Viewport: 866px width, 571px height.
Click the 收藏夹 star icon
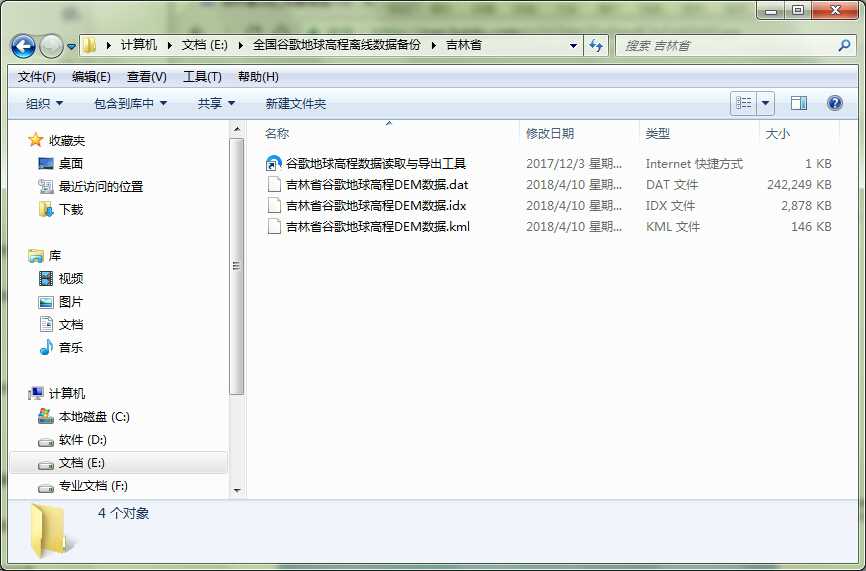[35, 140]
